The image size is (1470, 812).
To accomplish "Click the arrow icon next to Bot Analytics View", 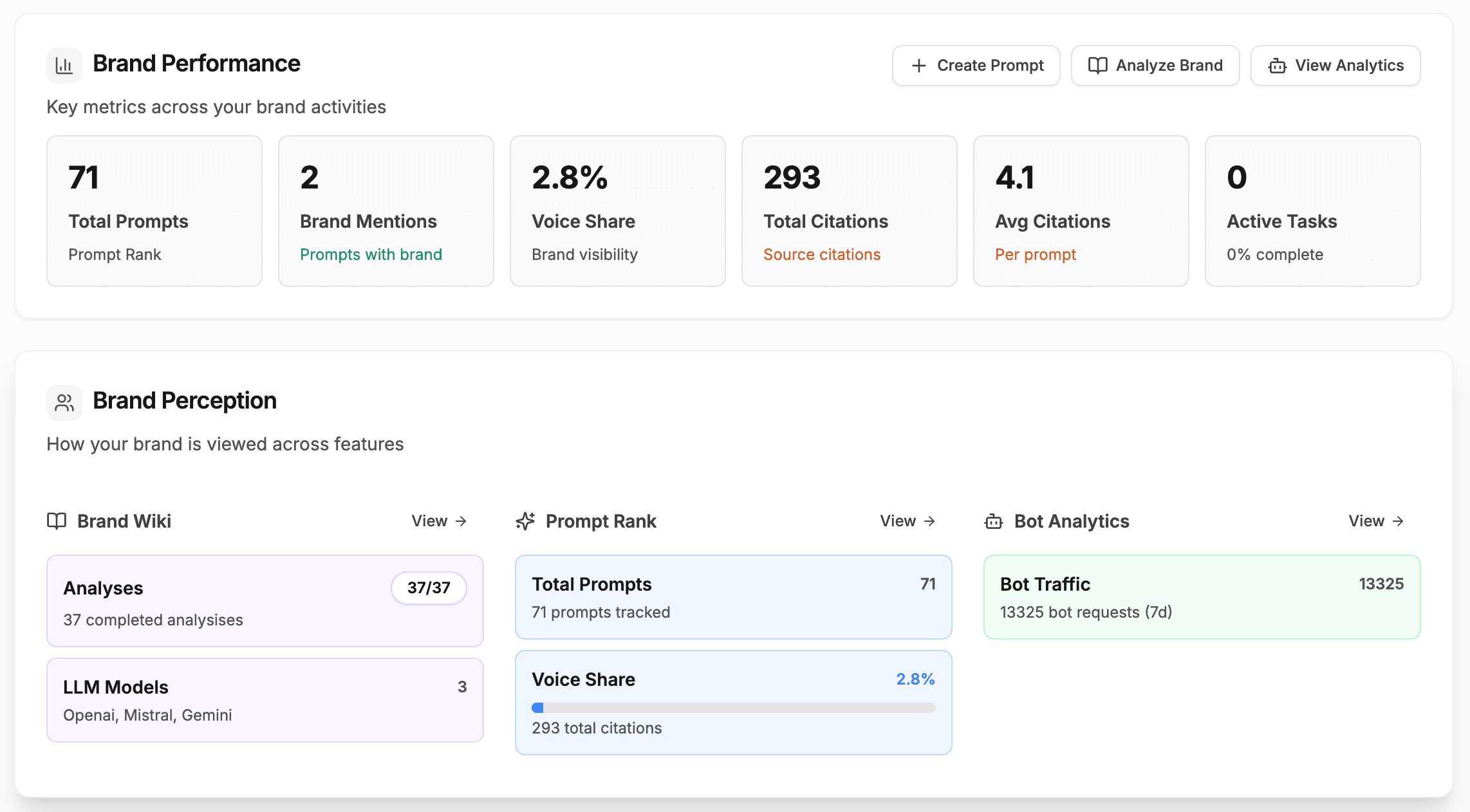I will pos(1398,521).
